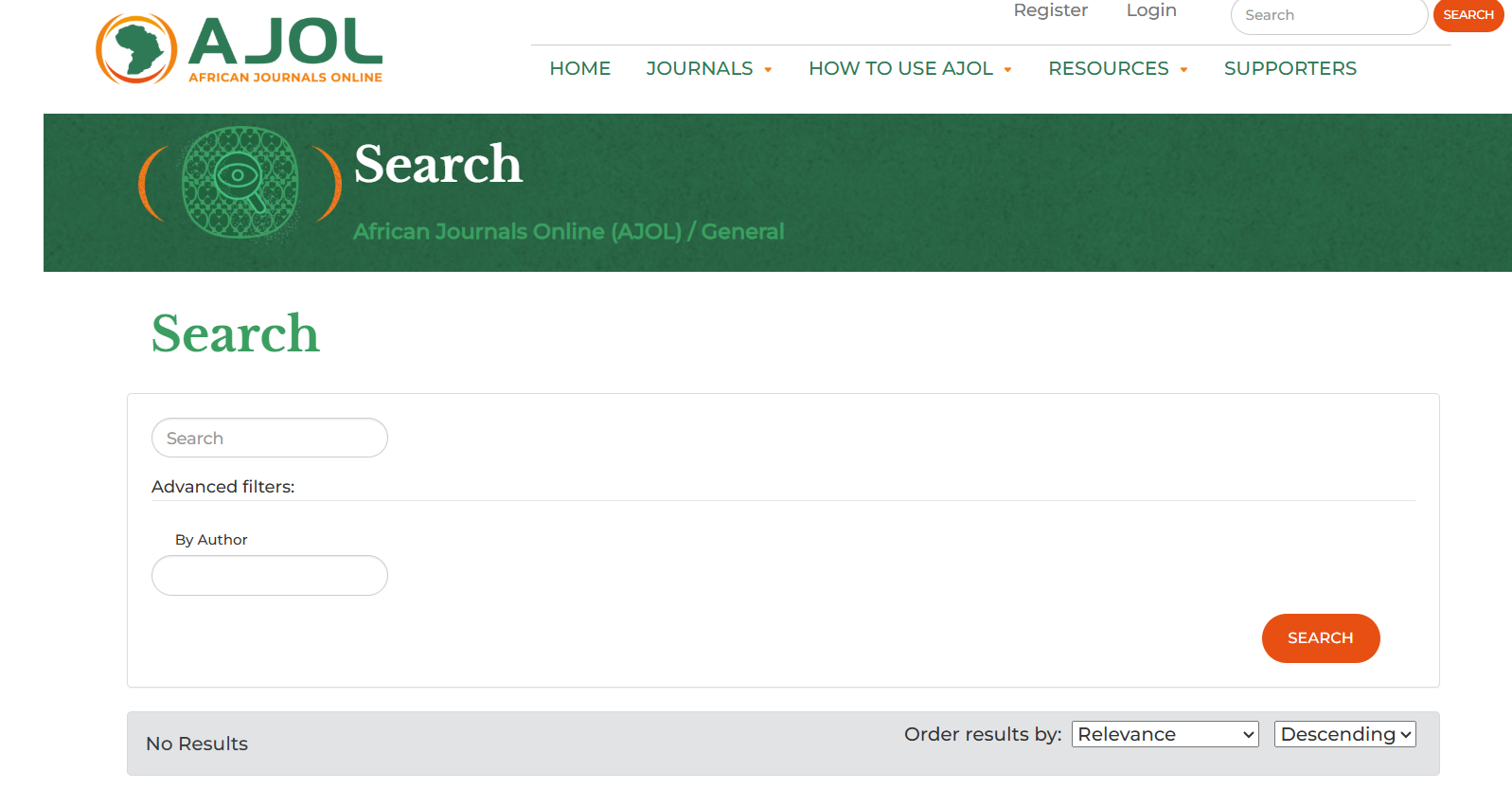
Task: Open the SUPPORTERS page
Action: 1290,68
